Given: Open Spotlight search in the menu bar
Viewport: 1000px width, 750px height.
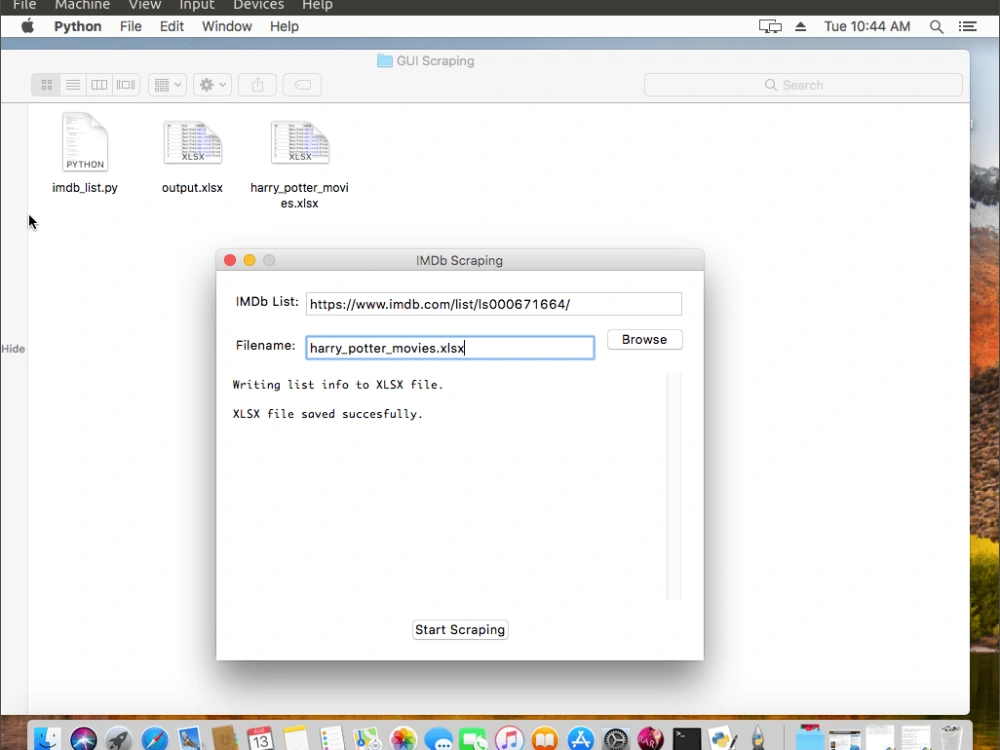Looking at the screenshot, I should (936, 26).
